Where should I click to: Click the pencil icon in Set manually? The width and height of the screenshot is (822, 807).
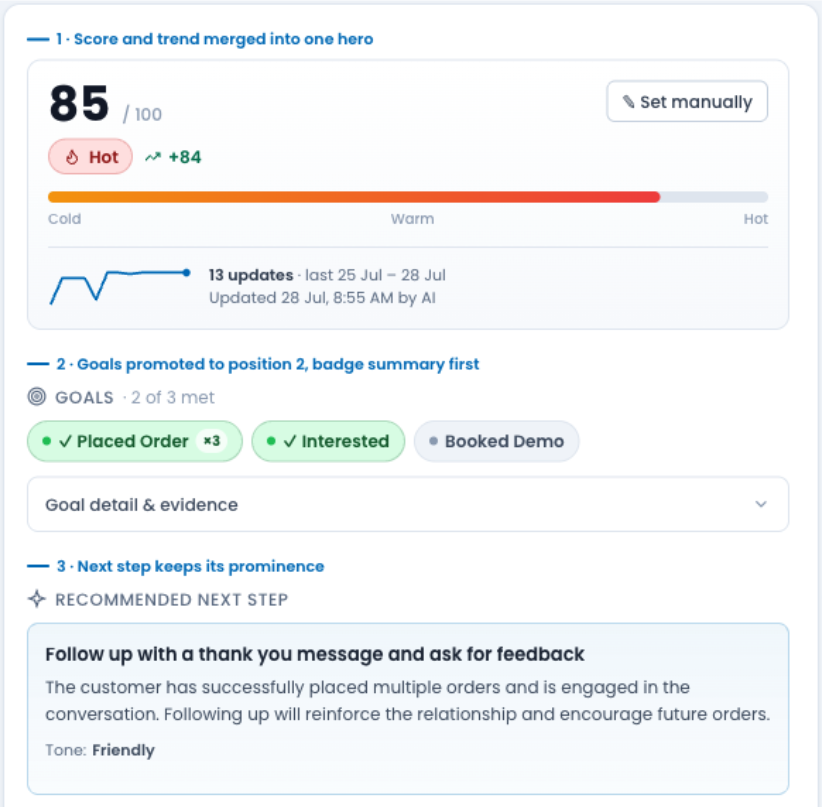click(628, 102)
